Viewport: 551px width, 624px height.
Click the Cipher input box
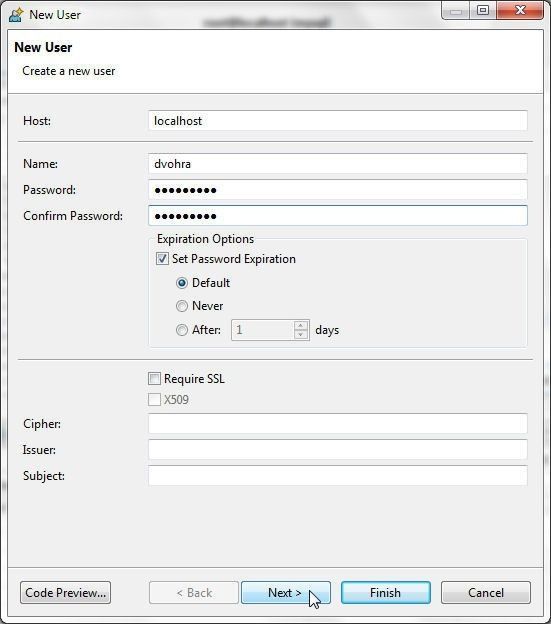pyautogui.click(x=338, y=424)
